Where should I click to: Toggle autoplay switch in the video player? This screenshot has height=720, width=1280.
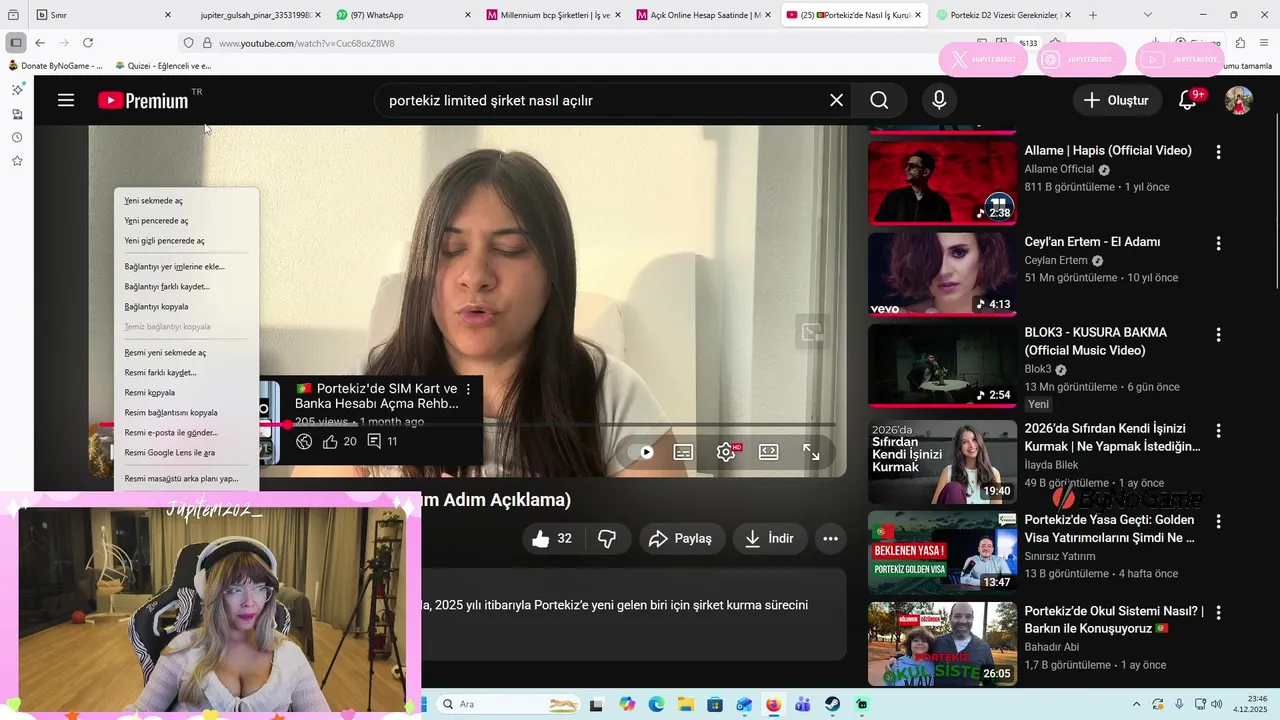click(640, 452)
